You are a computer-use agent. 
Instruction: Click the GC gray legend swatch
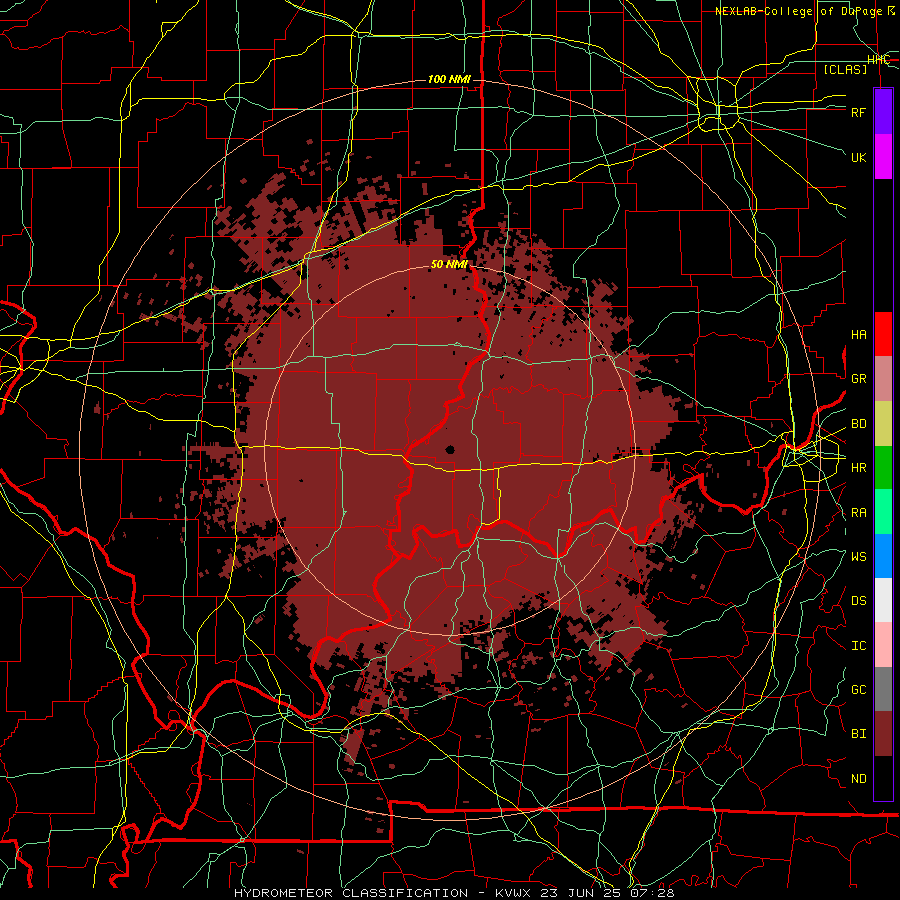(x=883, y=689)
